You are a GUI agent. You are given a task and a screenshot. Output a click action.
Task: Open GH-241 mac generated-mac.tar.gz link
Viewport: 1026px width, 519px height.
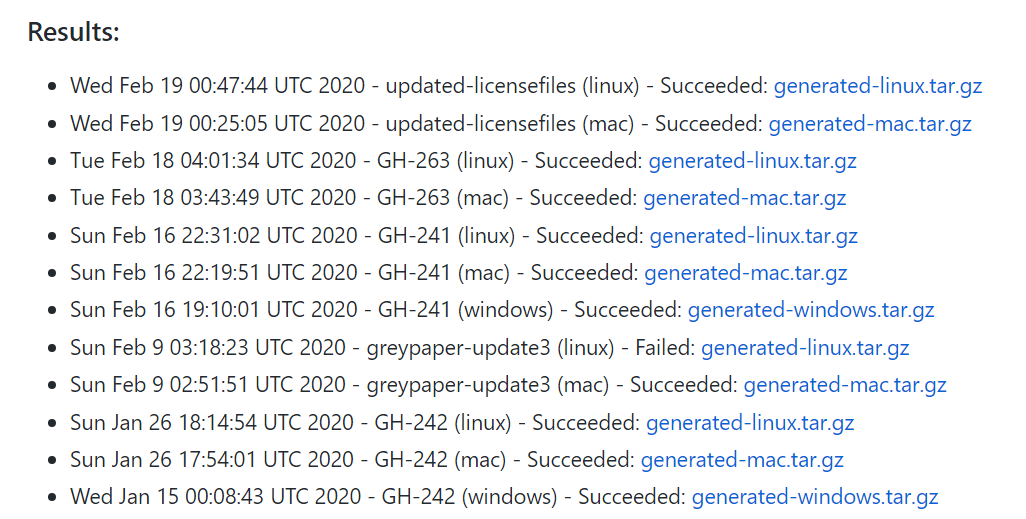click(x=746, y=274)
